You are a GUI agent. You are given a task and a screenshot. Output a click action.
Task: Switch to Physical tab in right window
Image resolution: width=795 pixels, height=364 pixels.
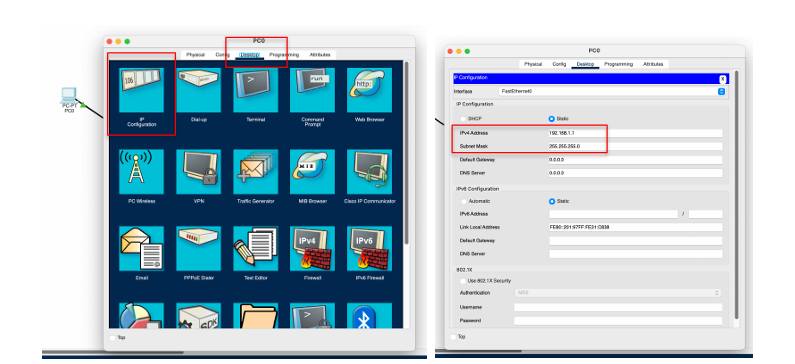tap(533, 64)
